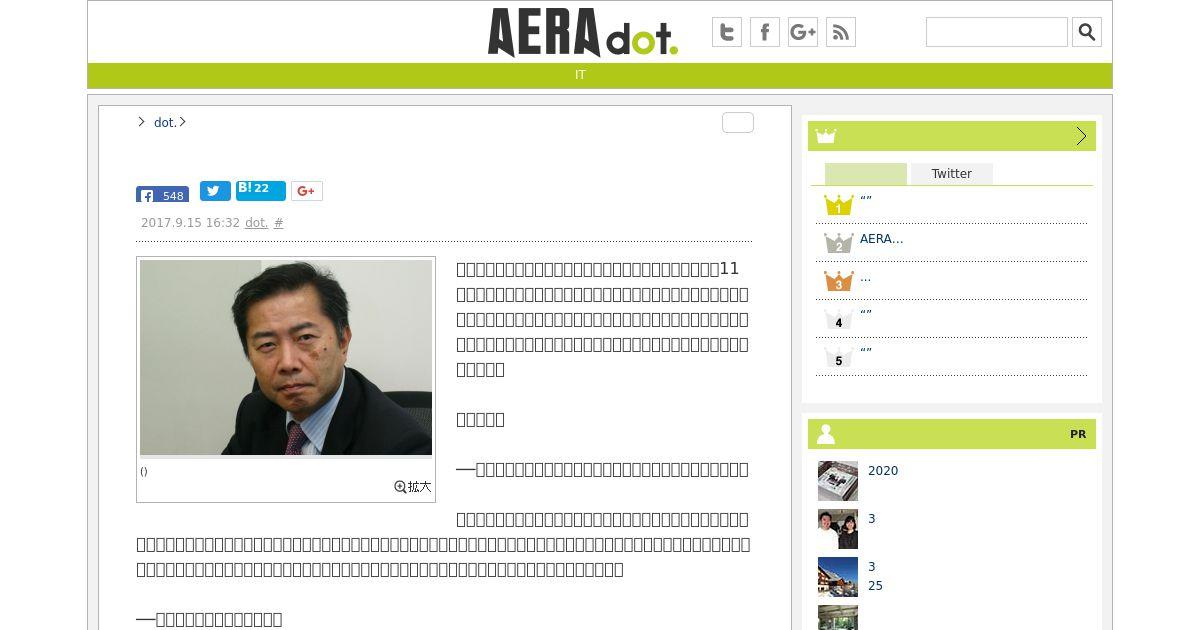Open the dot. author link beside date

[x=257, y=223]
